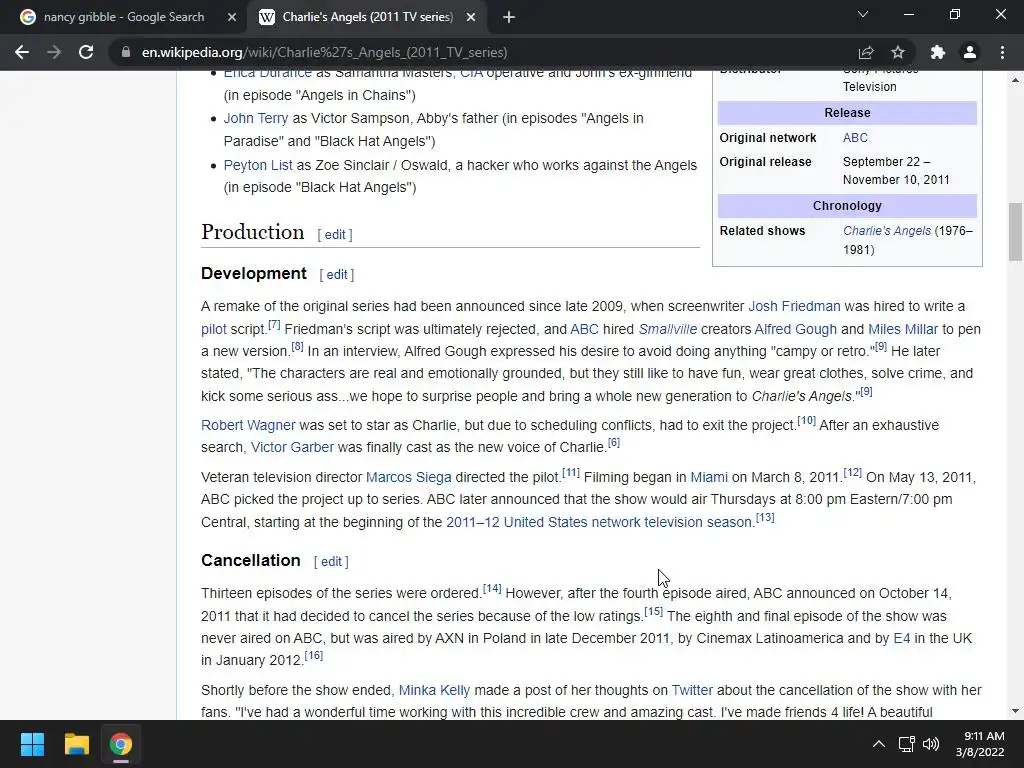
Task: Bookmark this page with the star icon
Action: pos(898,52)
